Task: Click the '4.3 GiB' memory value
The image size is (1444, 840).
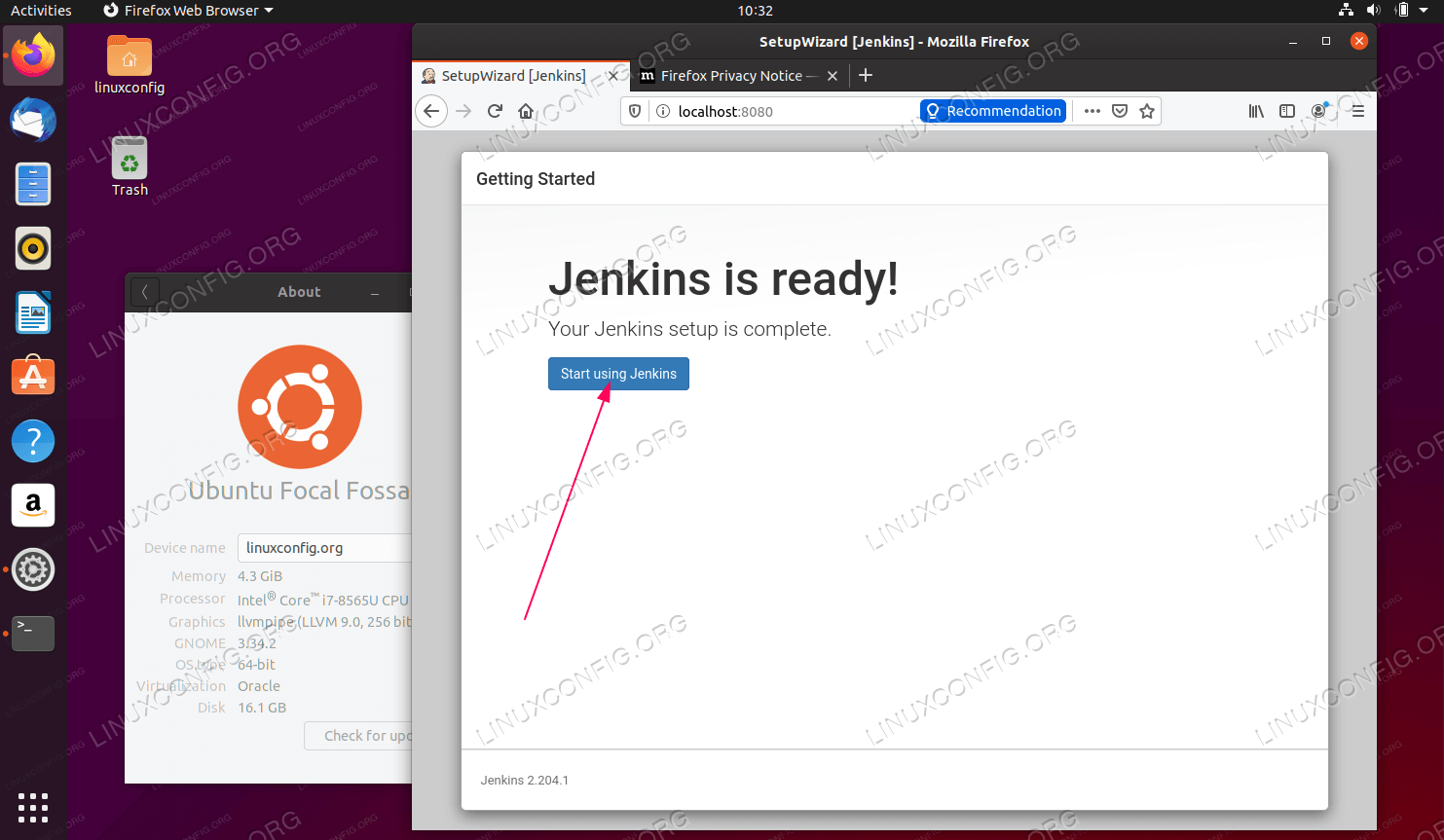Action: coord(260,576)
